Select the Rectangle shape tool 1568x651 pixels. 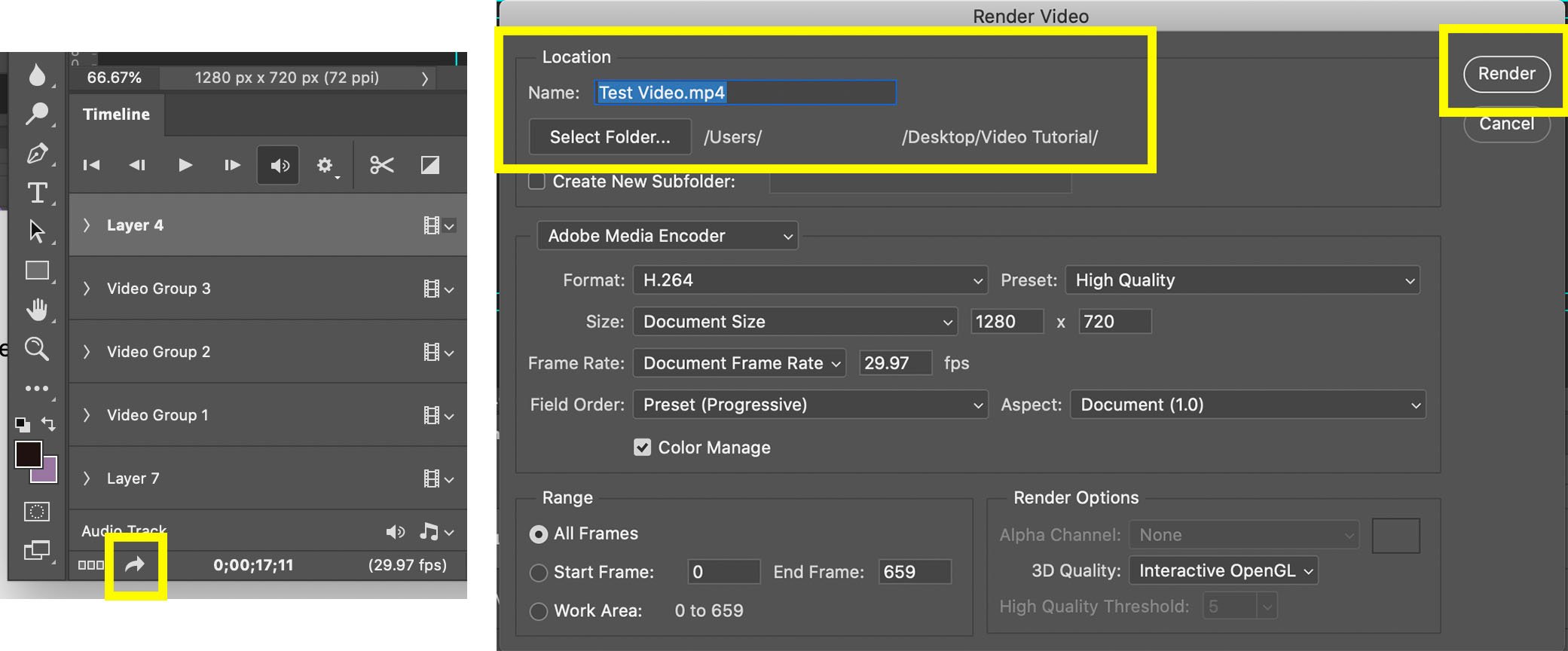[37, 270]
